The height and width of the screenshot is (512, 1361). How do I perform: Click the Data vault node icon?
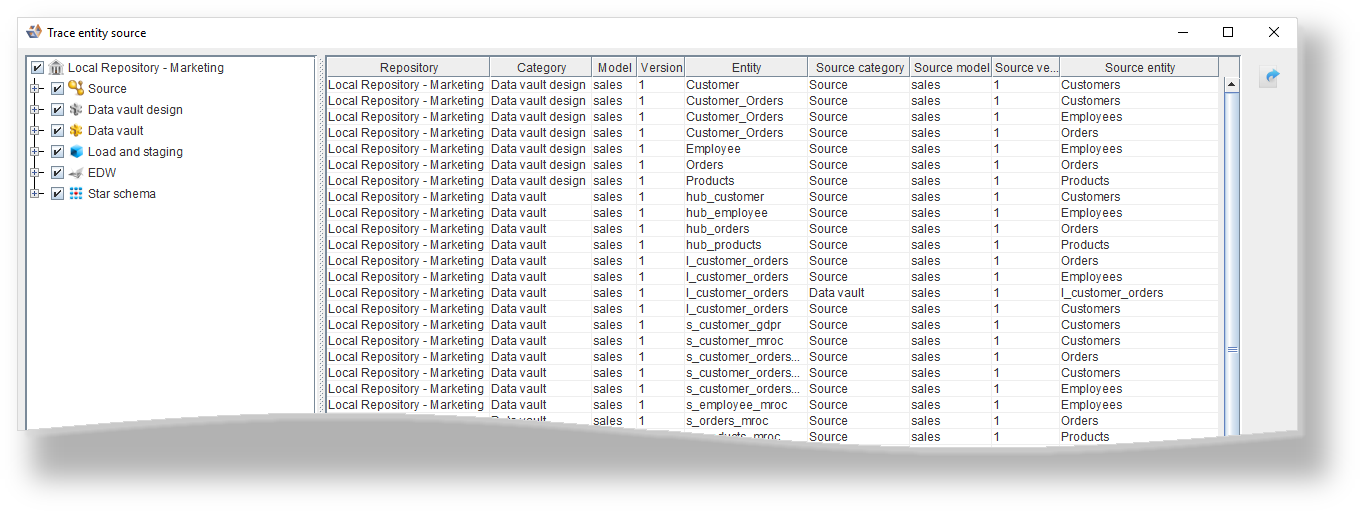[76, 131]
